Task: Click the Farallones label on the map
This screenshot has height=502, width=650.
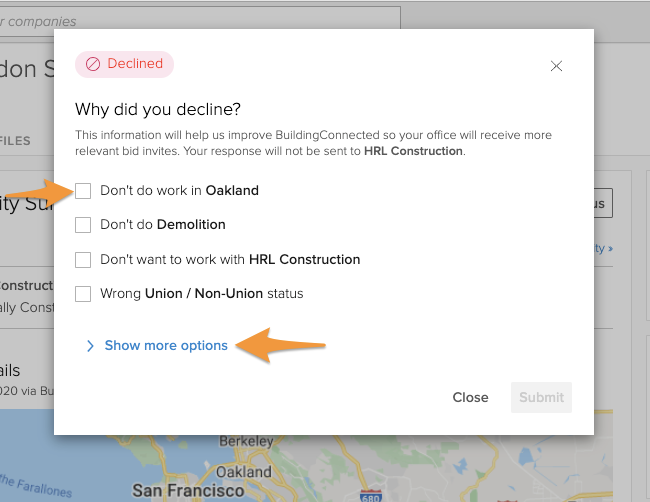Action: click(40, 491)
